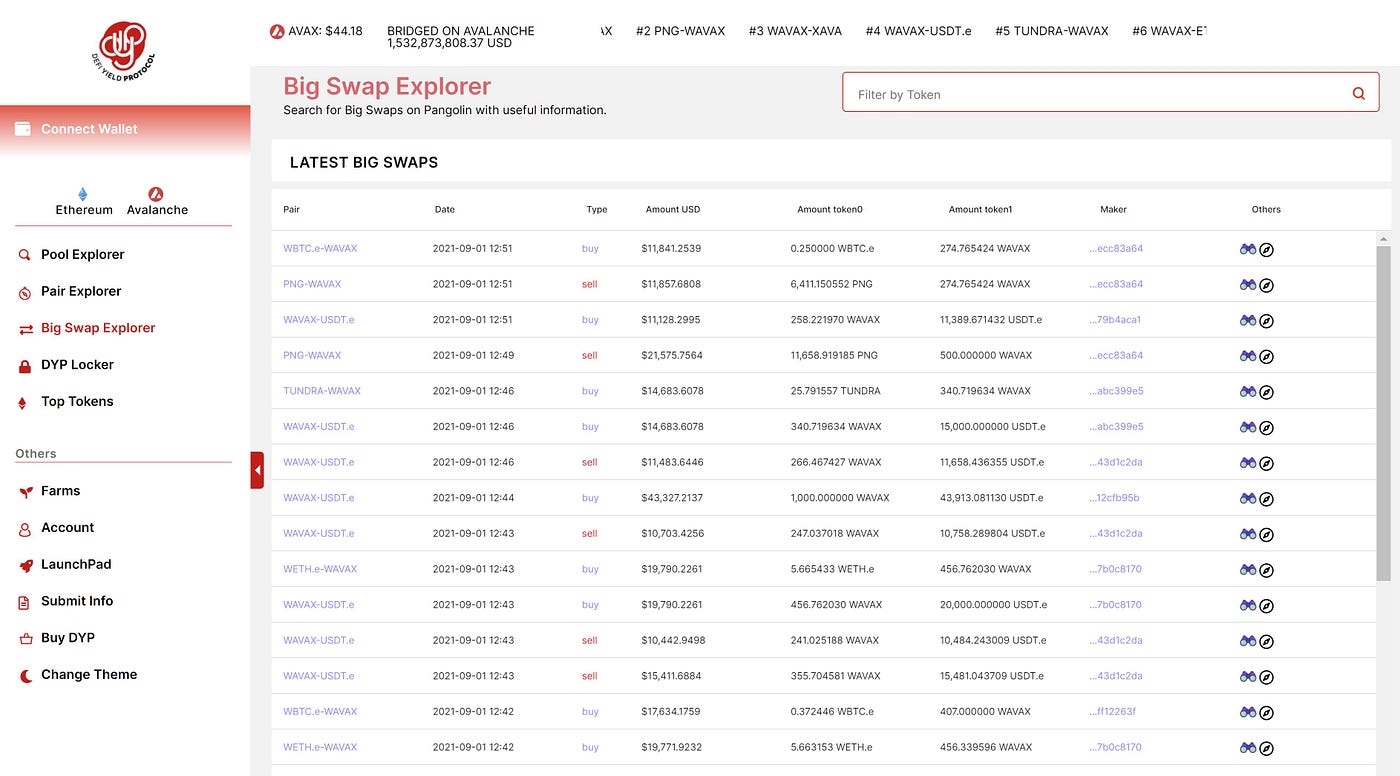Open Account page
This screenshot has height=776, width=1400.
[67, 528]
